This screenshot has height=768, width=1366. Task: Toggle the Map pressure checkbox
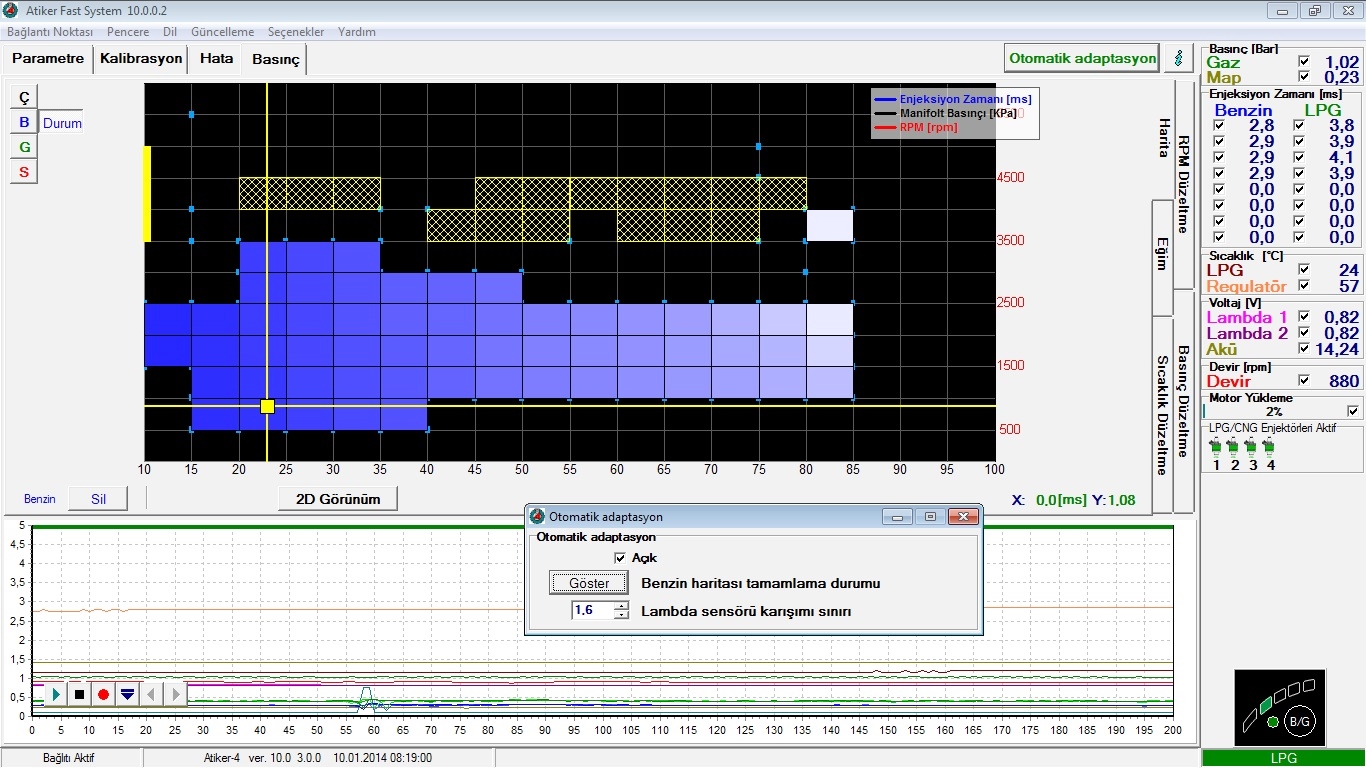point(1303,77)
